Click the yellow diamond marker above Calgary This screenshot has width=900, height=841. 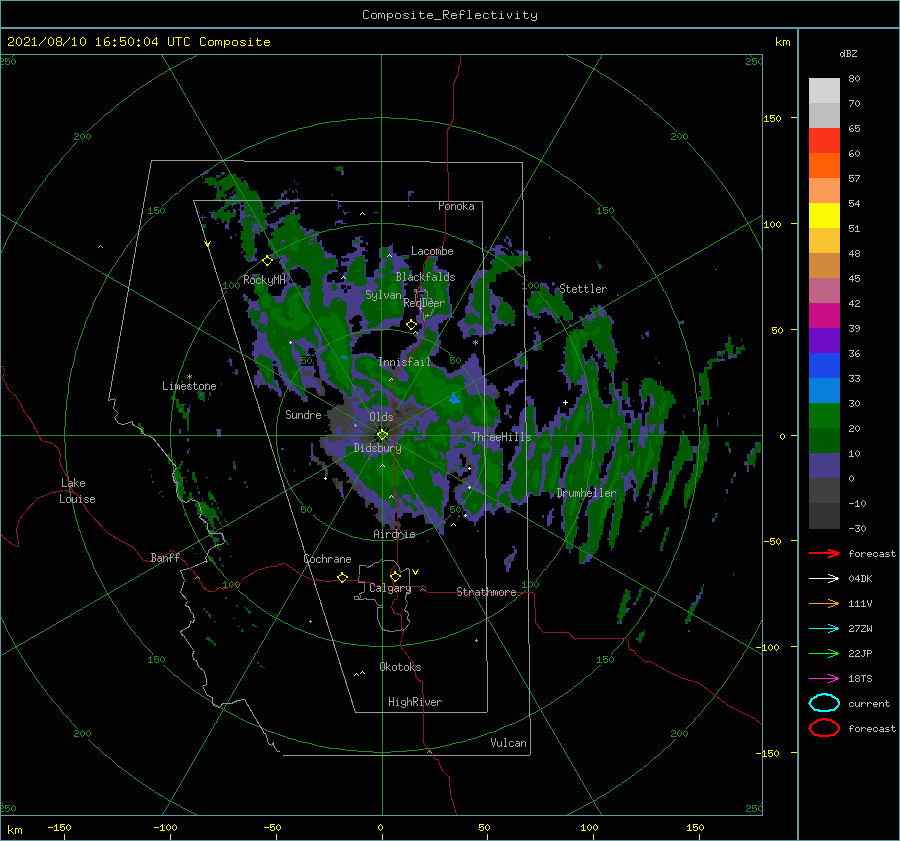[x=395, y=576]
